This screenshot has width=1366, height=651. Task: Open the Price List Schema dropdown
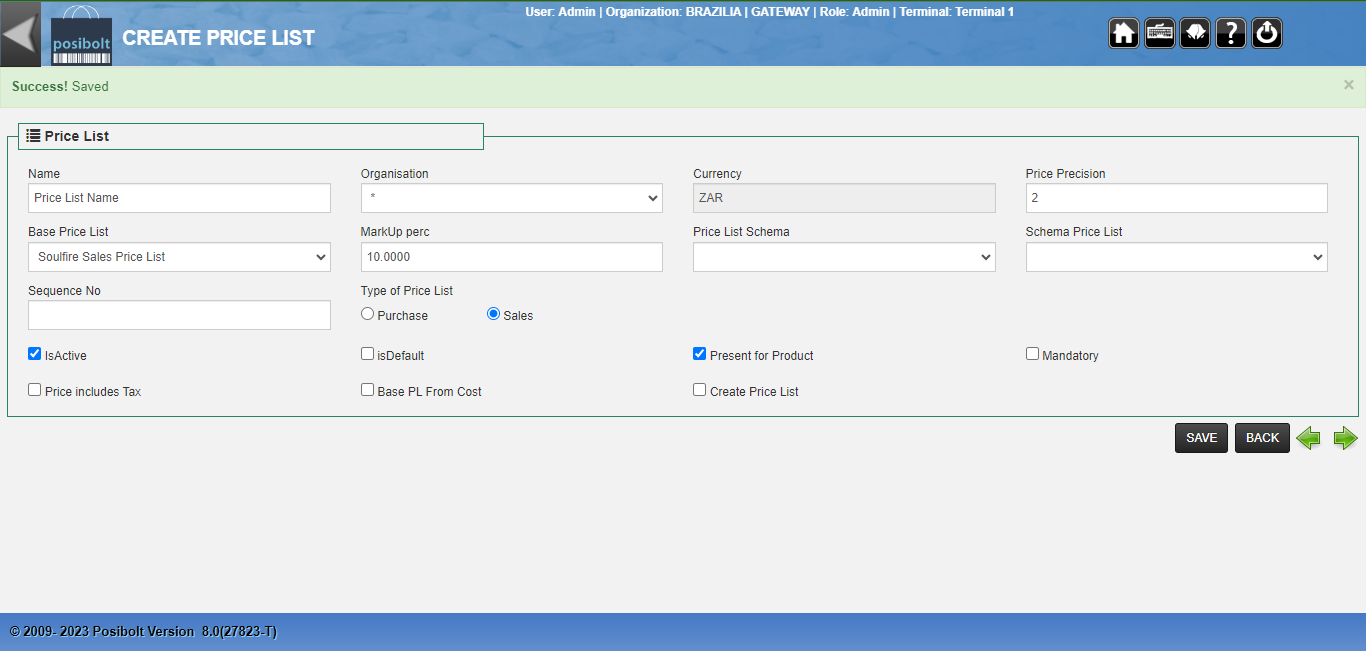pyautogui.click(x=844, y=257)
